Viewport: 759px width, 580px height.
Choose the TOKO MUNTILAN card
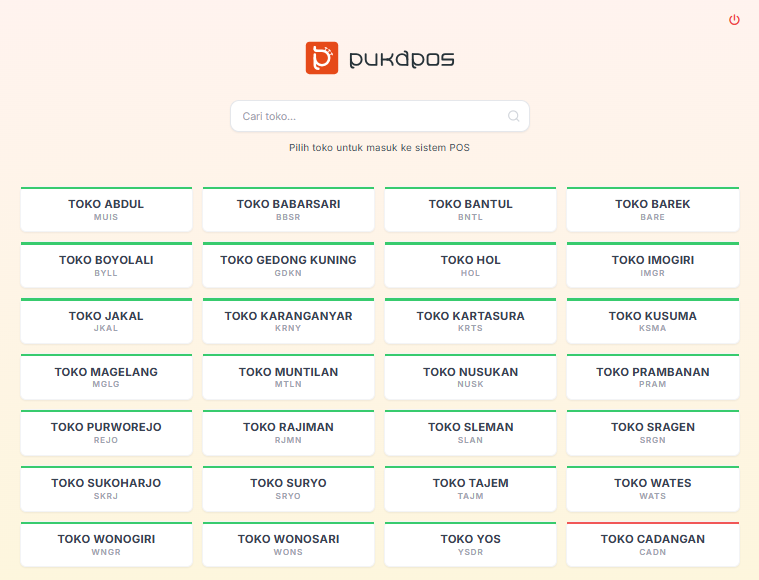tap(288, 377)
